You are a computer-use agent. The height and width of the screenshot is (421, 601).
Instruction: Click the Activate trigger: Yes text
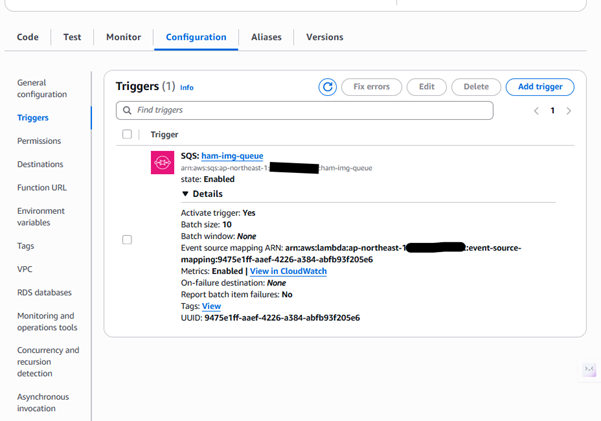[x=218, y=213]
